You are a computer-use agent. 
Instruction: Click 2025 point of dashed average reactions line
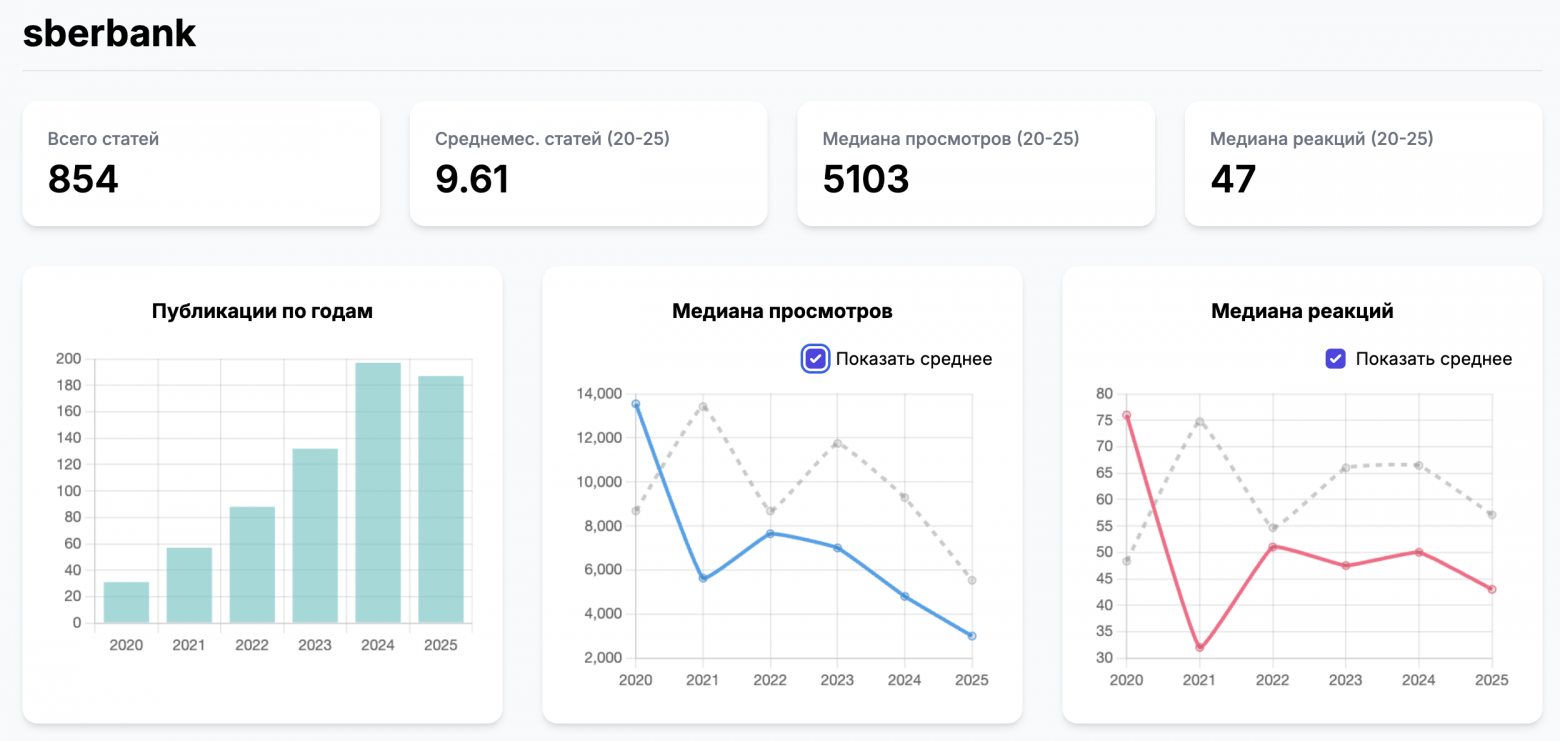(1491, 514)
